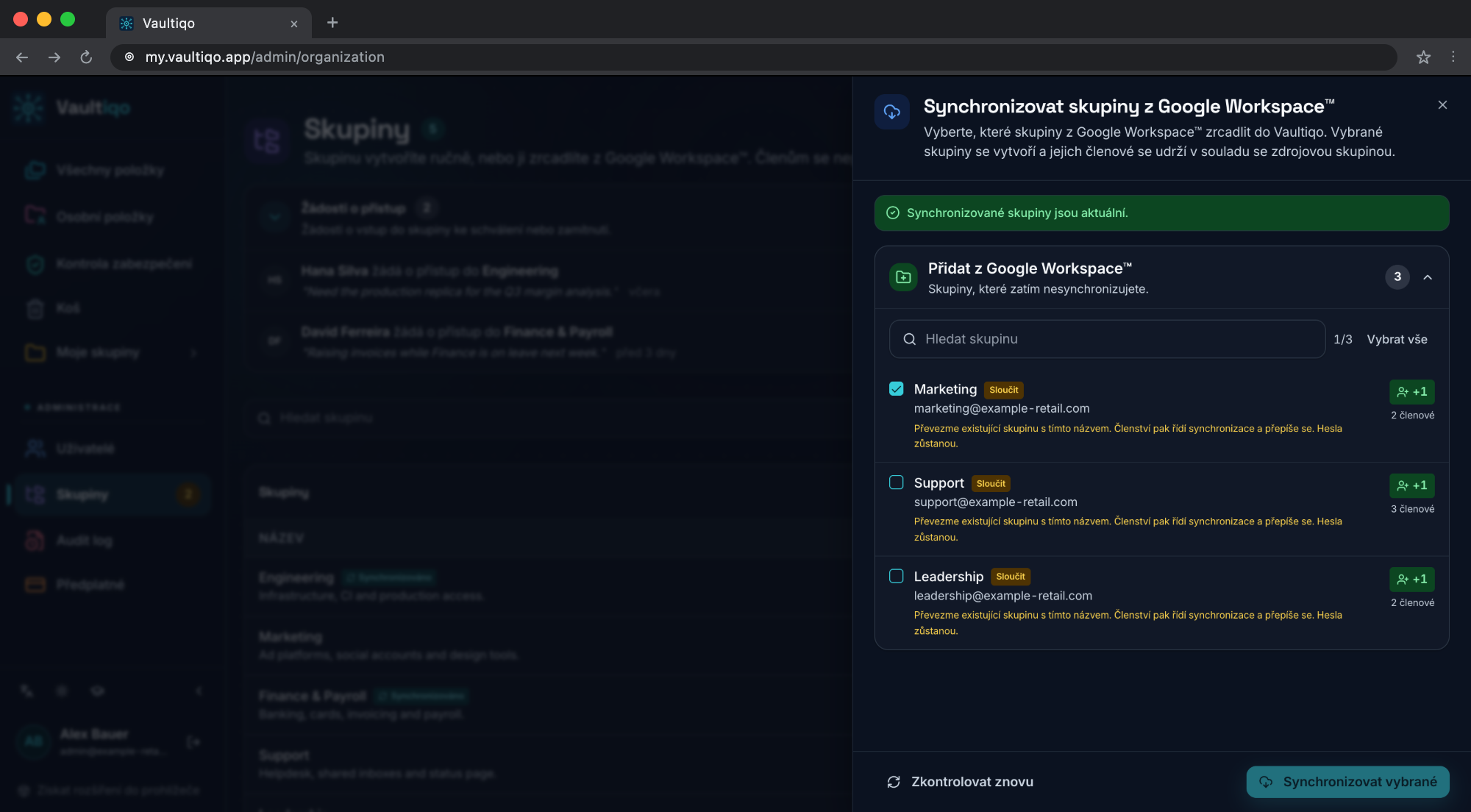Bookmark the page with the star icon
The width and height of the screenshot is (1471, 812).
1423,57
